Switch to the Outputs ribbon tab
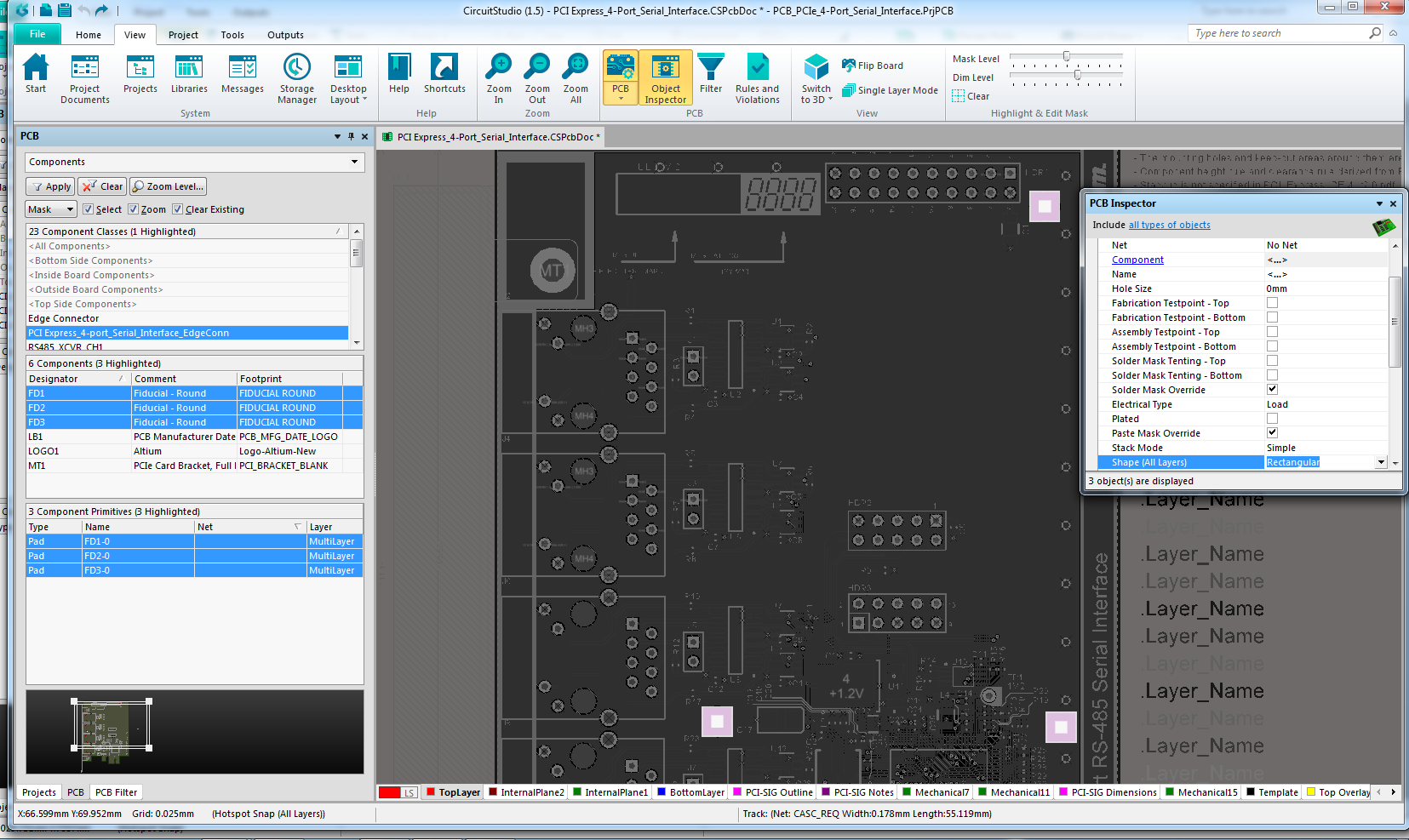This screenshot has width=1409, height=840. [285, 35]
